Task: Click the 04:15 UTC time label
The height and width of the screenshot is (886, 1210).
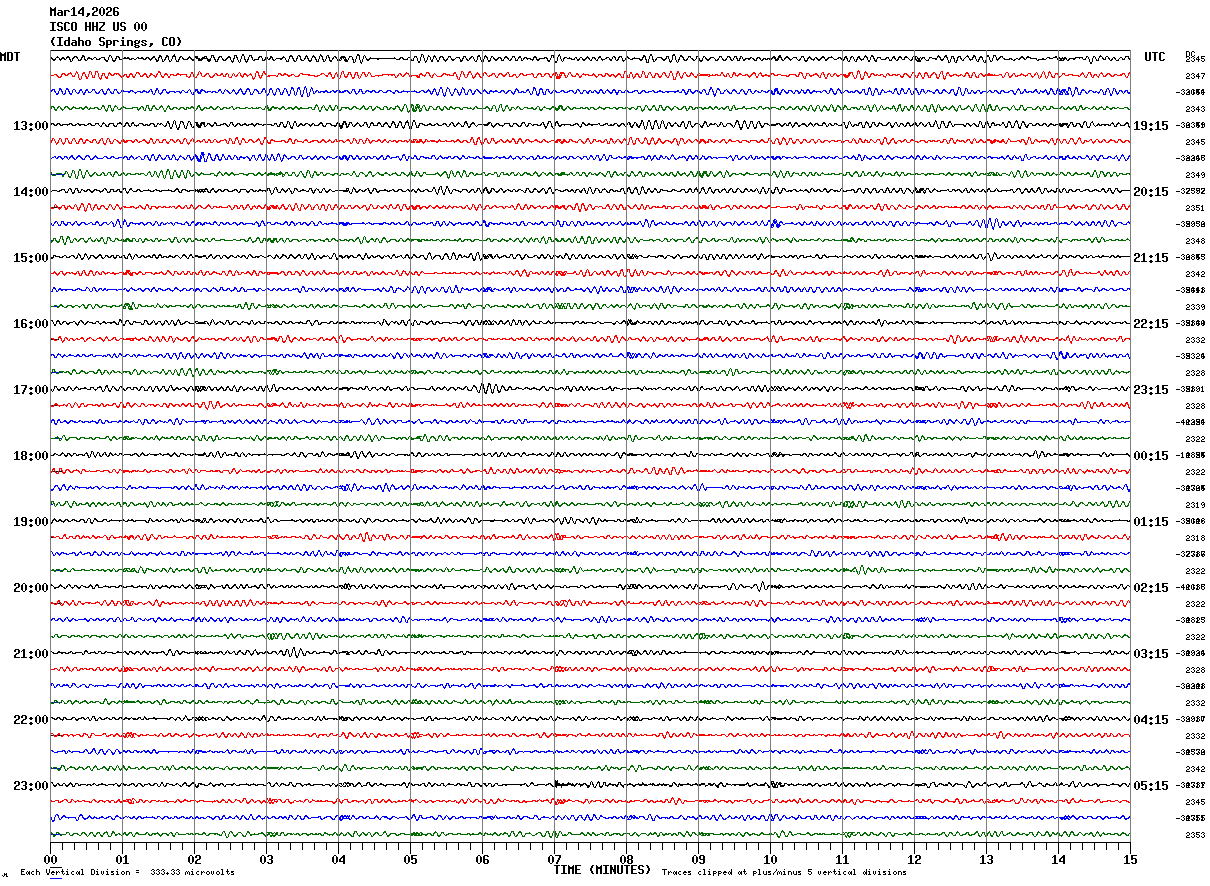Action: pyautogui.click(x=1151, y=720)
